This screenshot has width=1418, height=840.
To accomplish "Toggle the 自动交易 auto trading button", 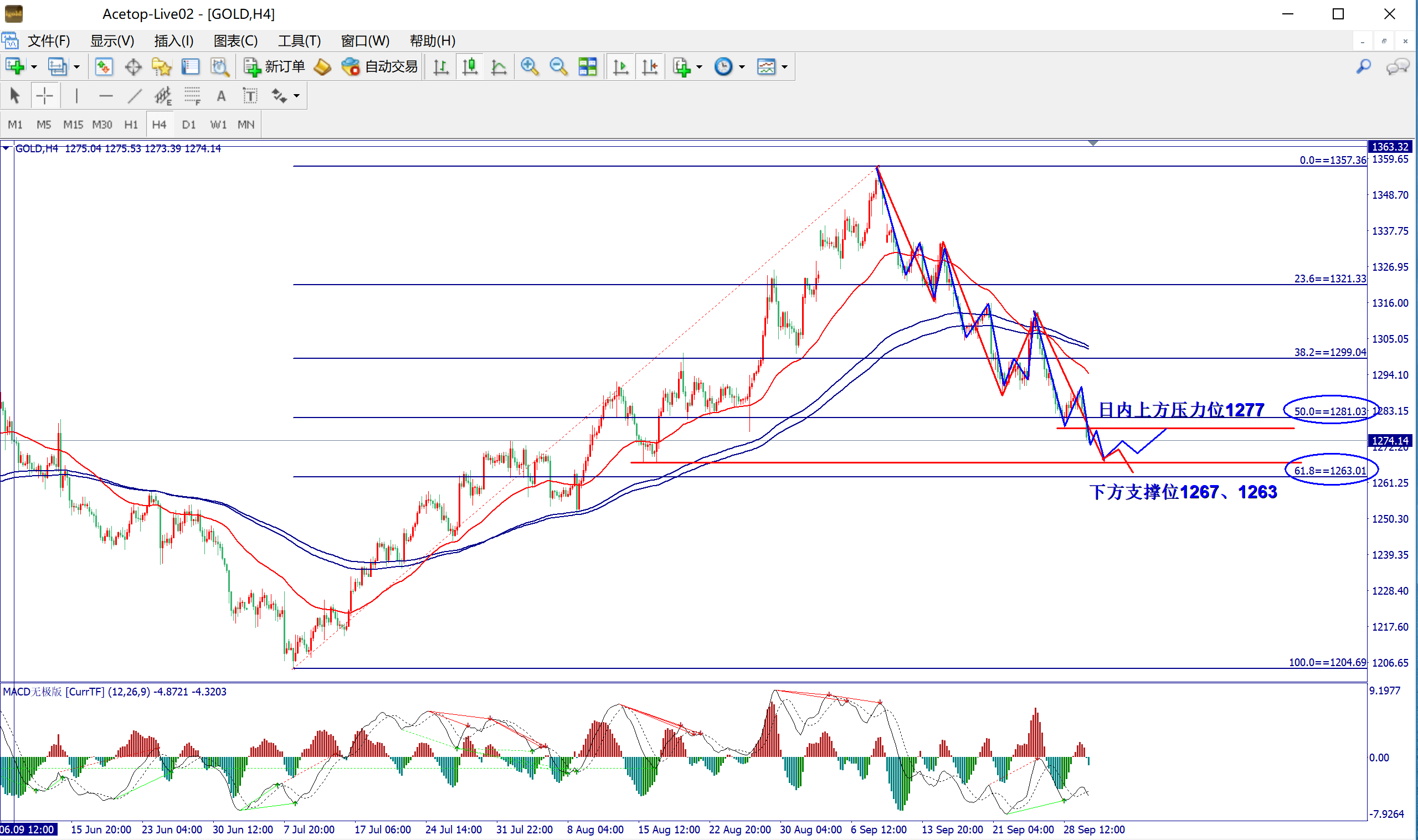I will tap(380, 67).
